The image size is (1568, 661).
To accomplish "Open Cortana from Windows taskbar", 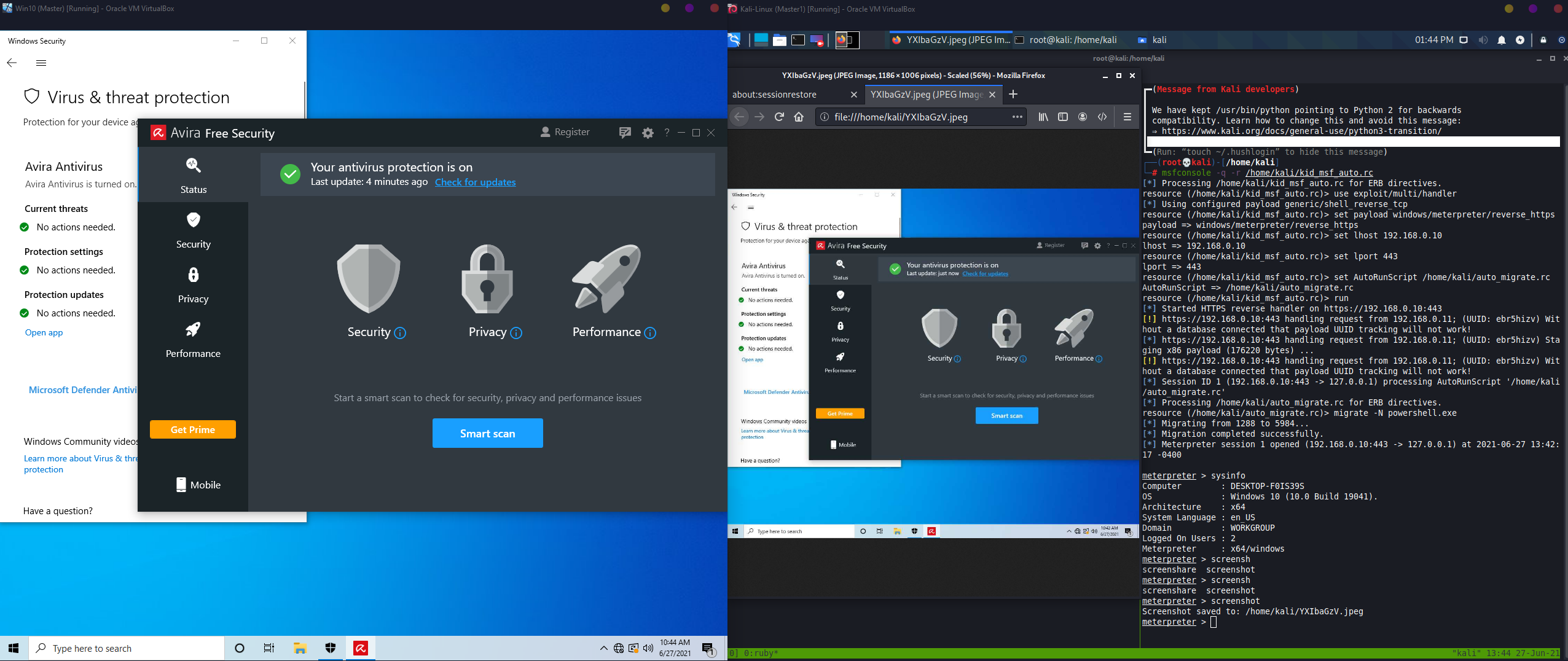I will (x=240, y=648).
